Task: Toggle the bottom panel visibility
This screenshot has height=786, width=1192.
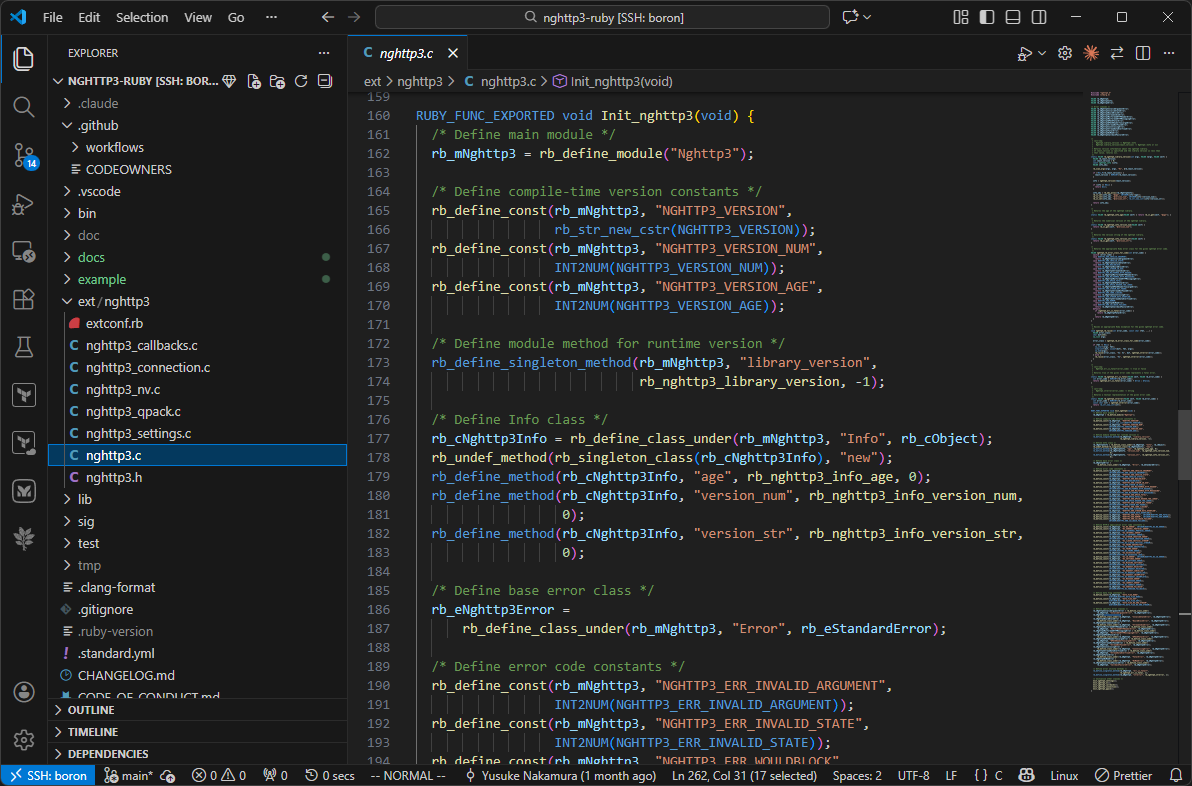Action: [x=1013, y=17]
